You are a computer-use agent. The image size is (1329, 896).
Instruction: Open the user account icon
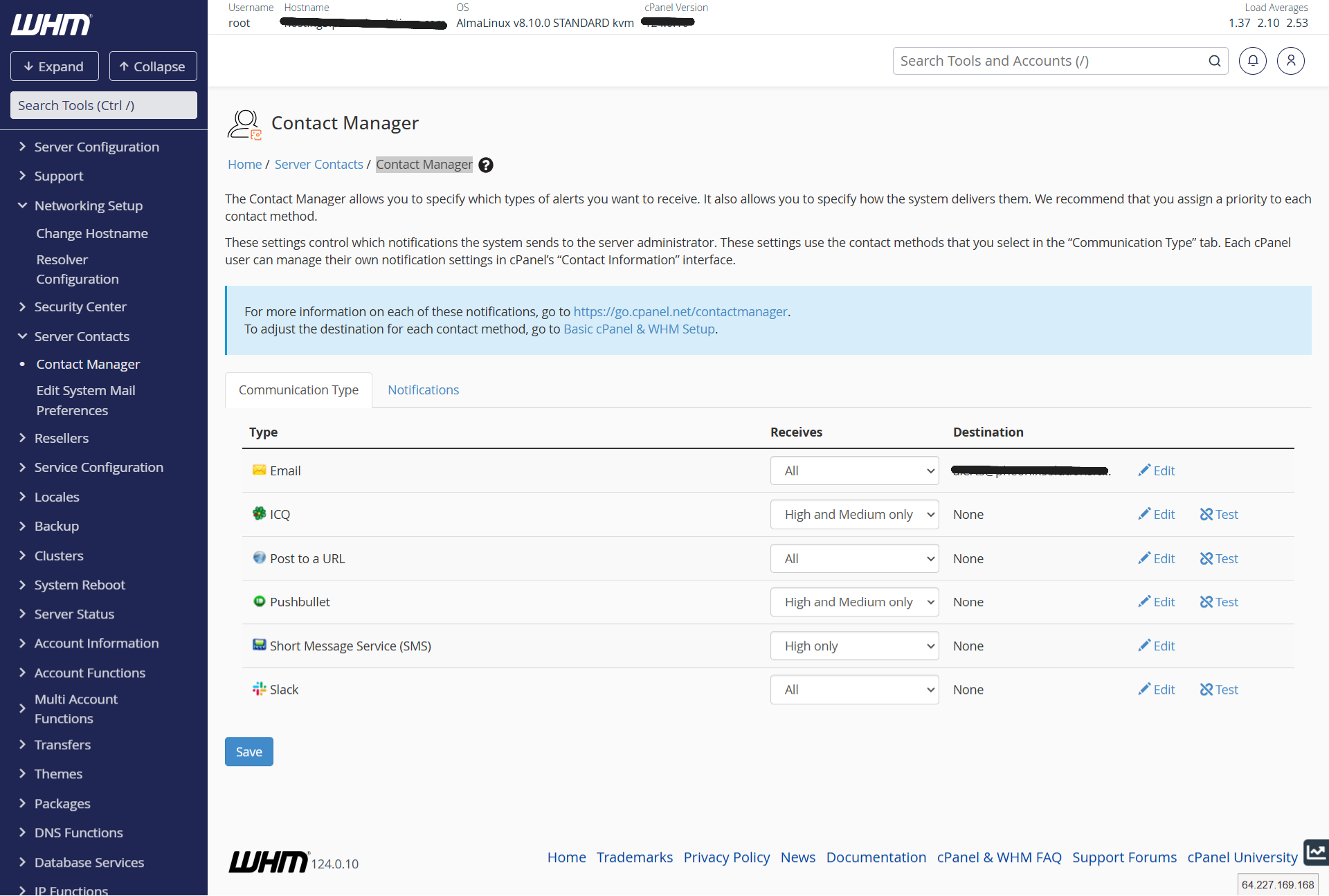point(1290,61)
